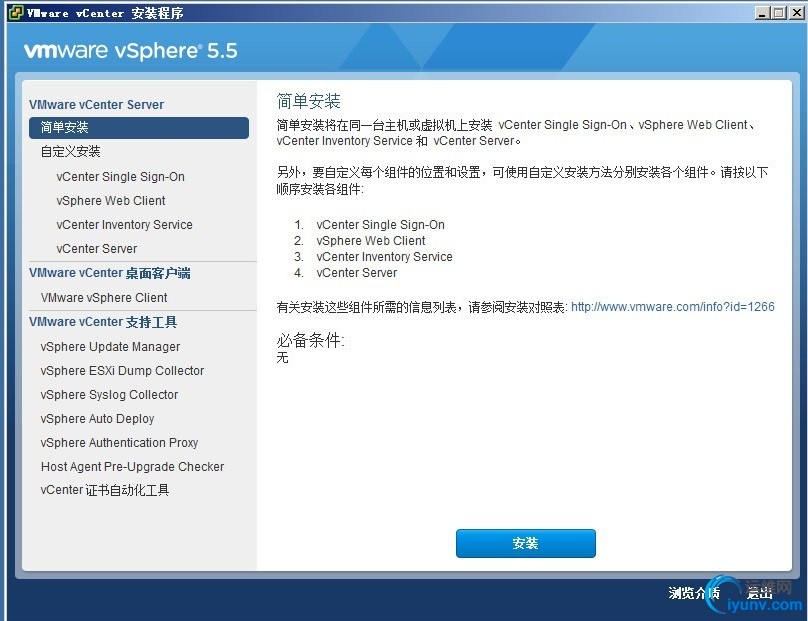Viewport: 808px width, 621px height.
Task: Click numbered item 1 vCenter Single Sign-On
Action: 380,225
